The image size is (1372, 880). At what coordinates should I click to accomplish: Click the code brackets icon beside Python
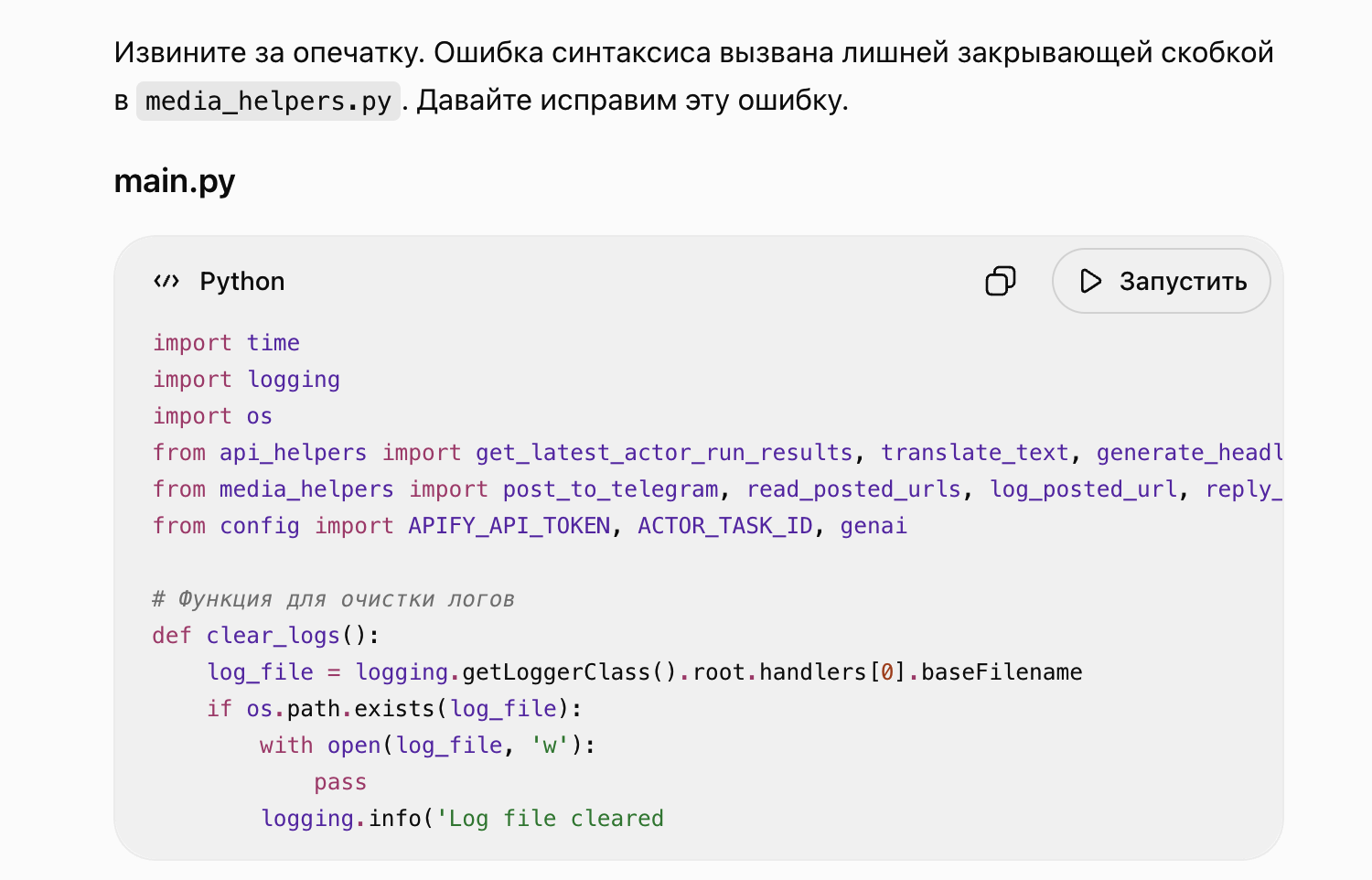coord(166,281)
